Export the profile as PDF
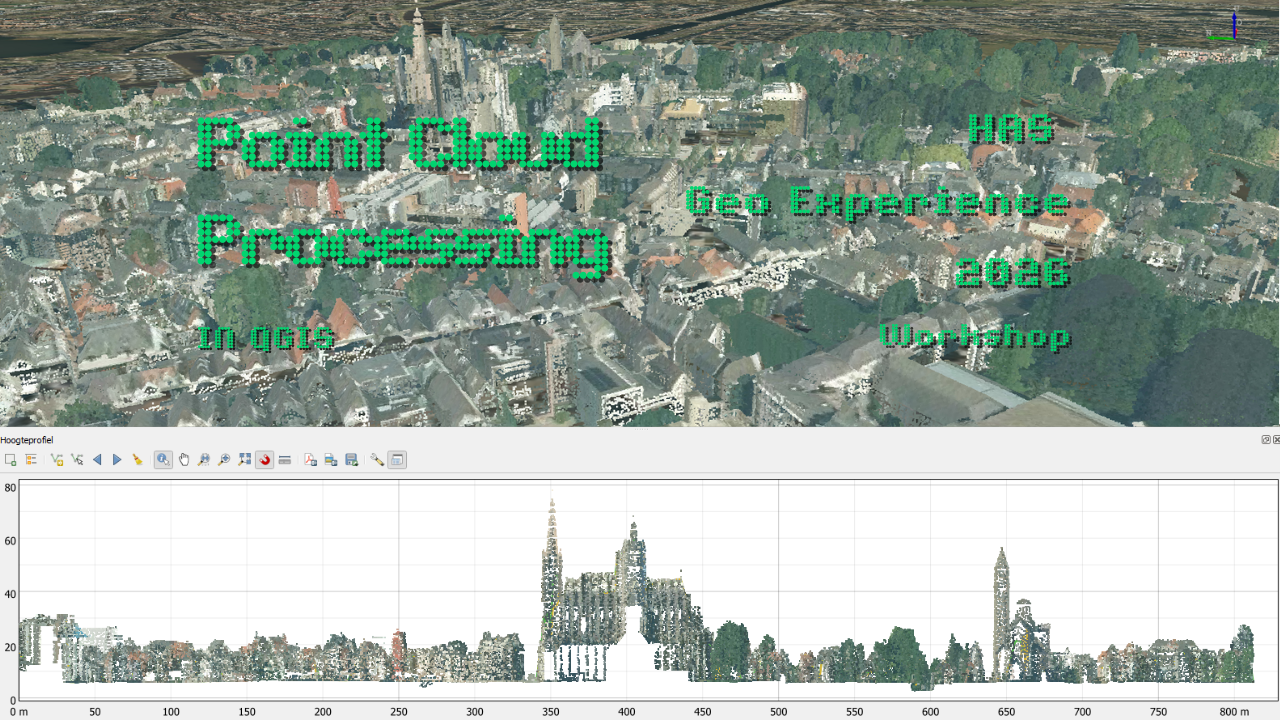This screenshot has height=720, width=1280. click(x=310, y=460)
